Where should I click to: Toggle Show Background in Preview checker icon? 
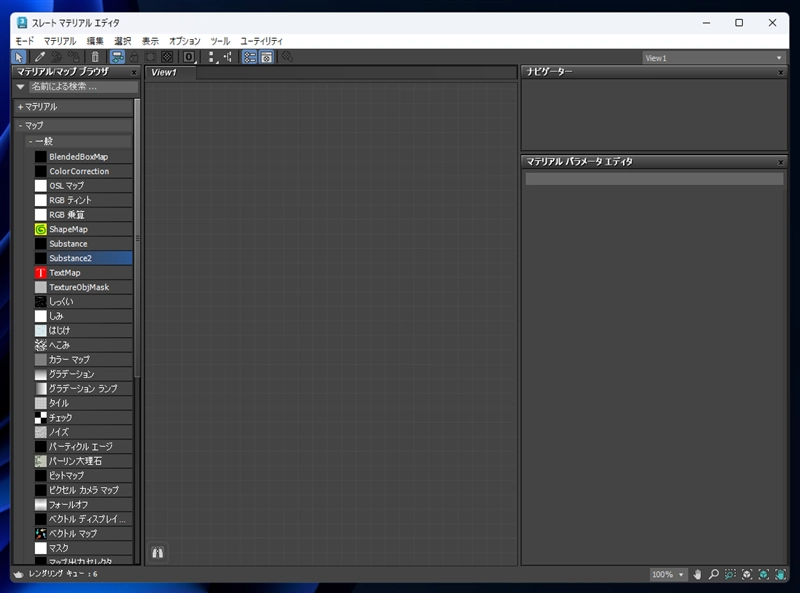pos(167,57)
